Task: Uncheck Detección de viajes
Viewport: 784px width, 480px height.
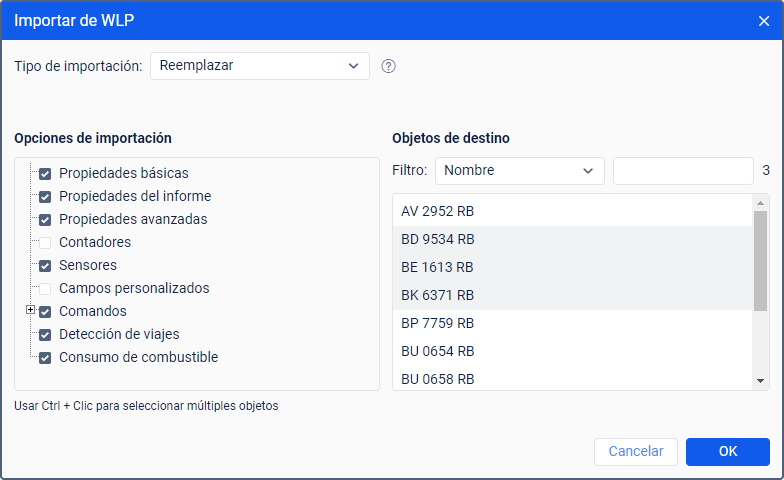Action: coord(45,334)
